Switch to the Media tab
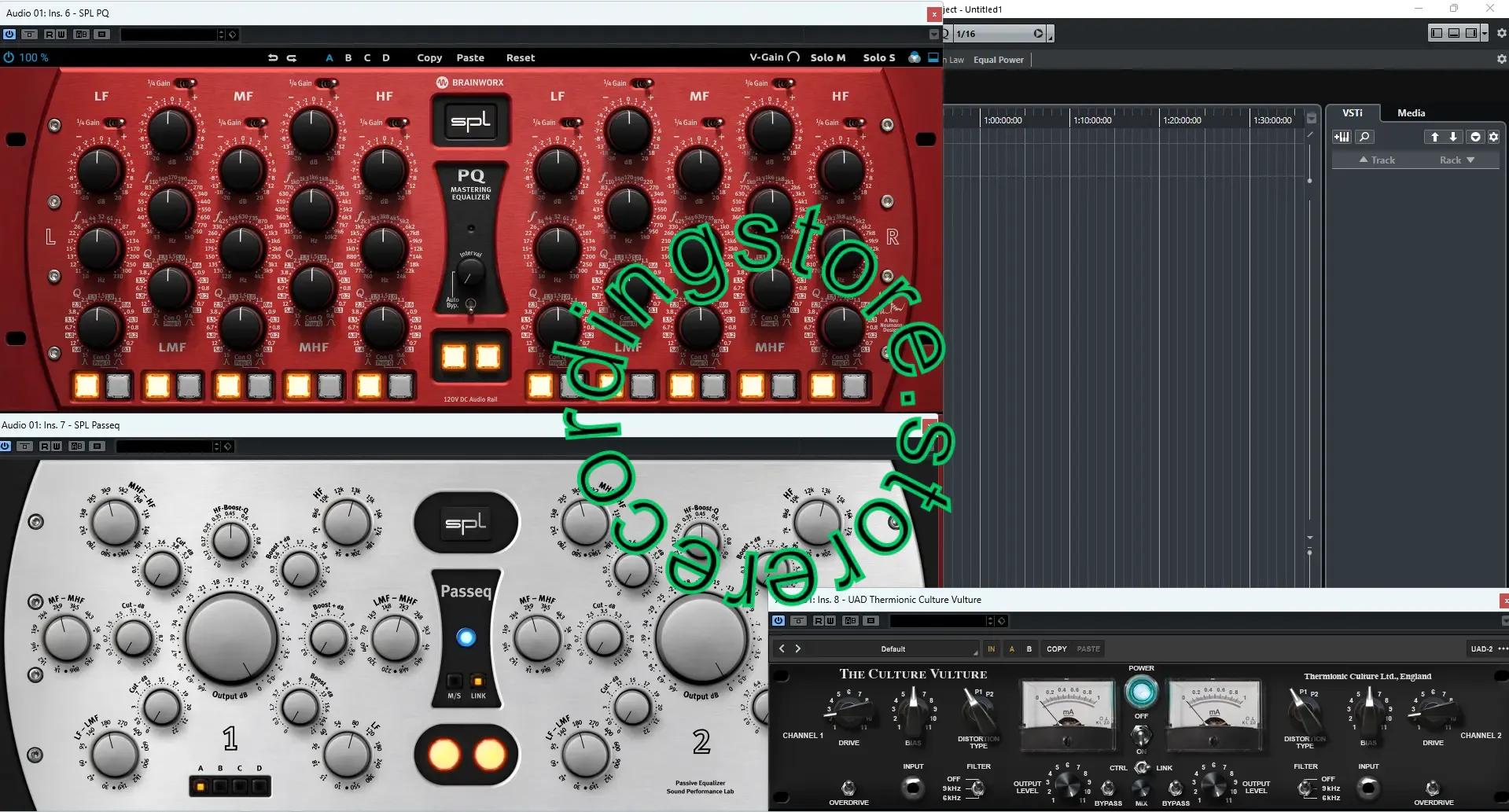 1411,113
